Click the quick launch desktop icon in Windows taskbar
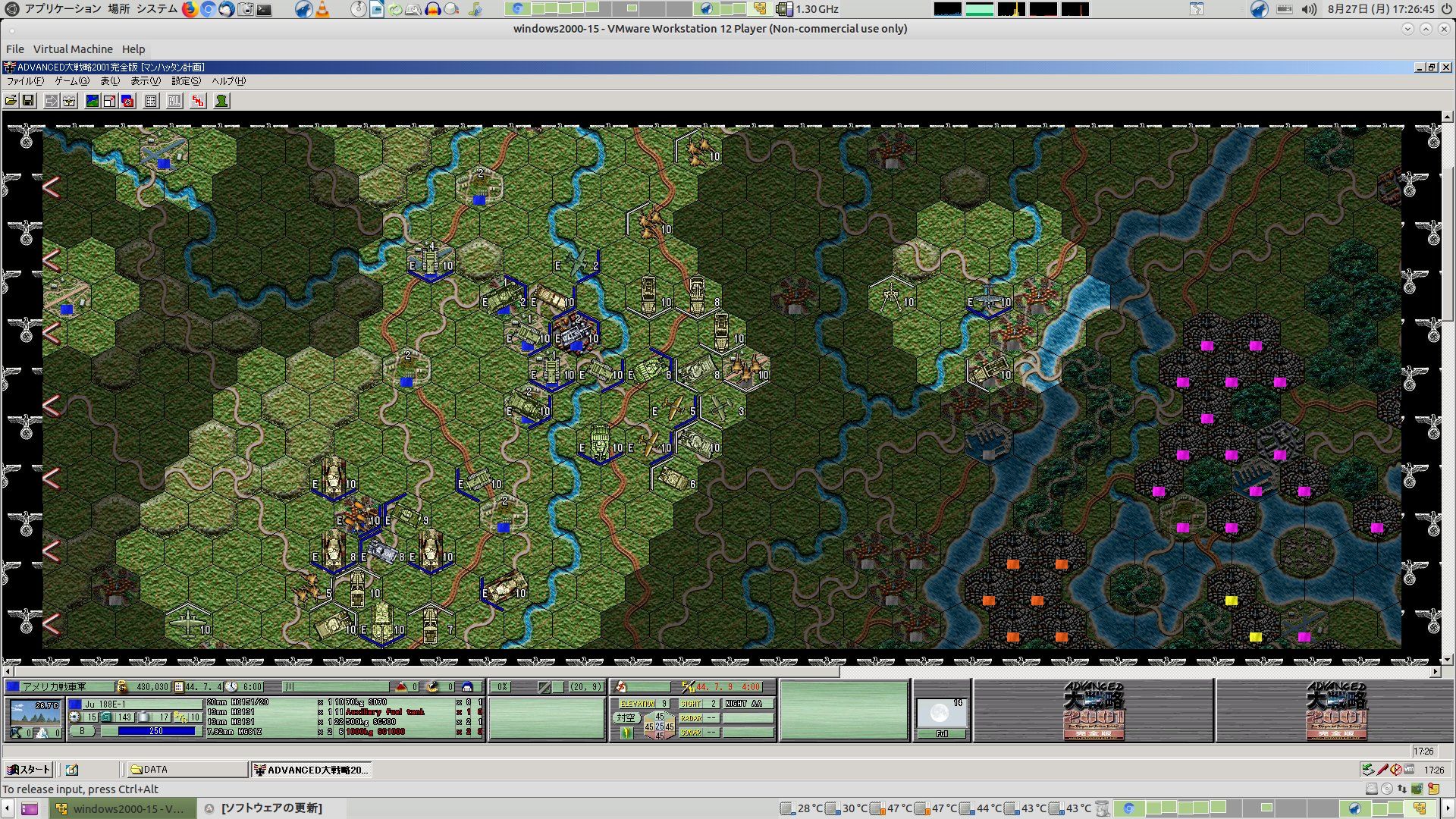Viewport: 1456px width, 819px height. (72, 770)
